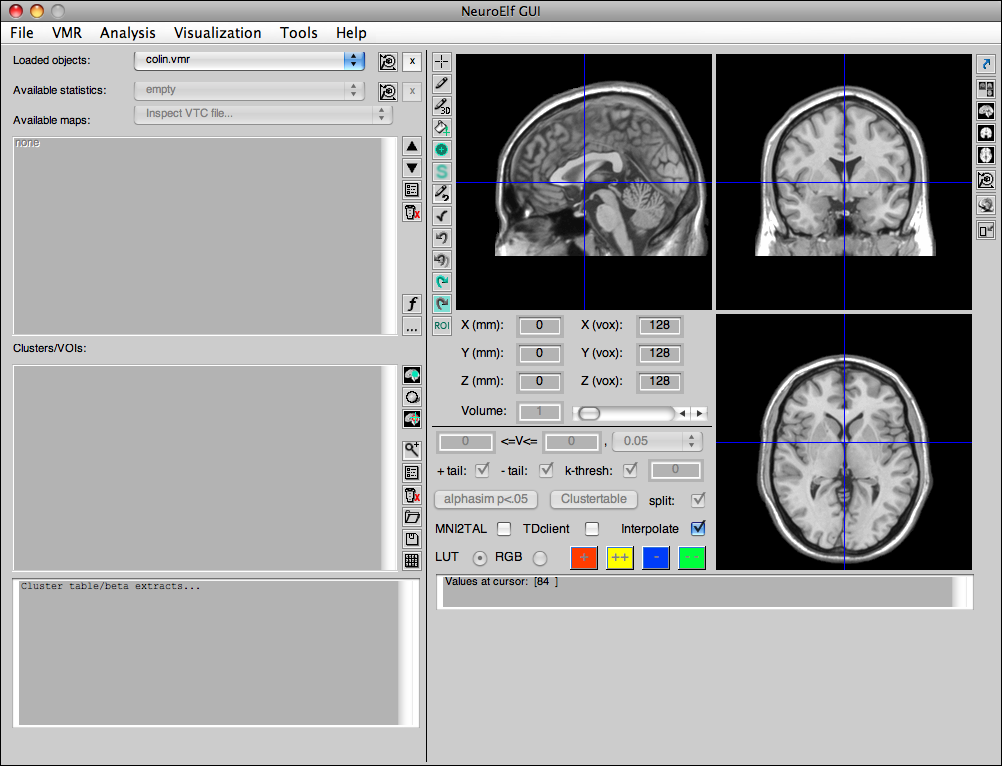This screenshot has height=766, width=1002.
Task: Click the red plus color swatch
Action: (584, 557)
